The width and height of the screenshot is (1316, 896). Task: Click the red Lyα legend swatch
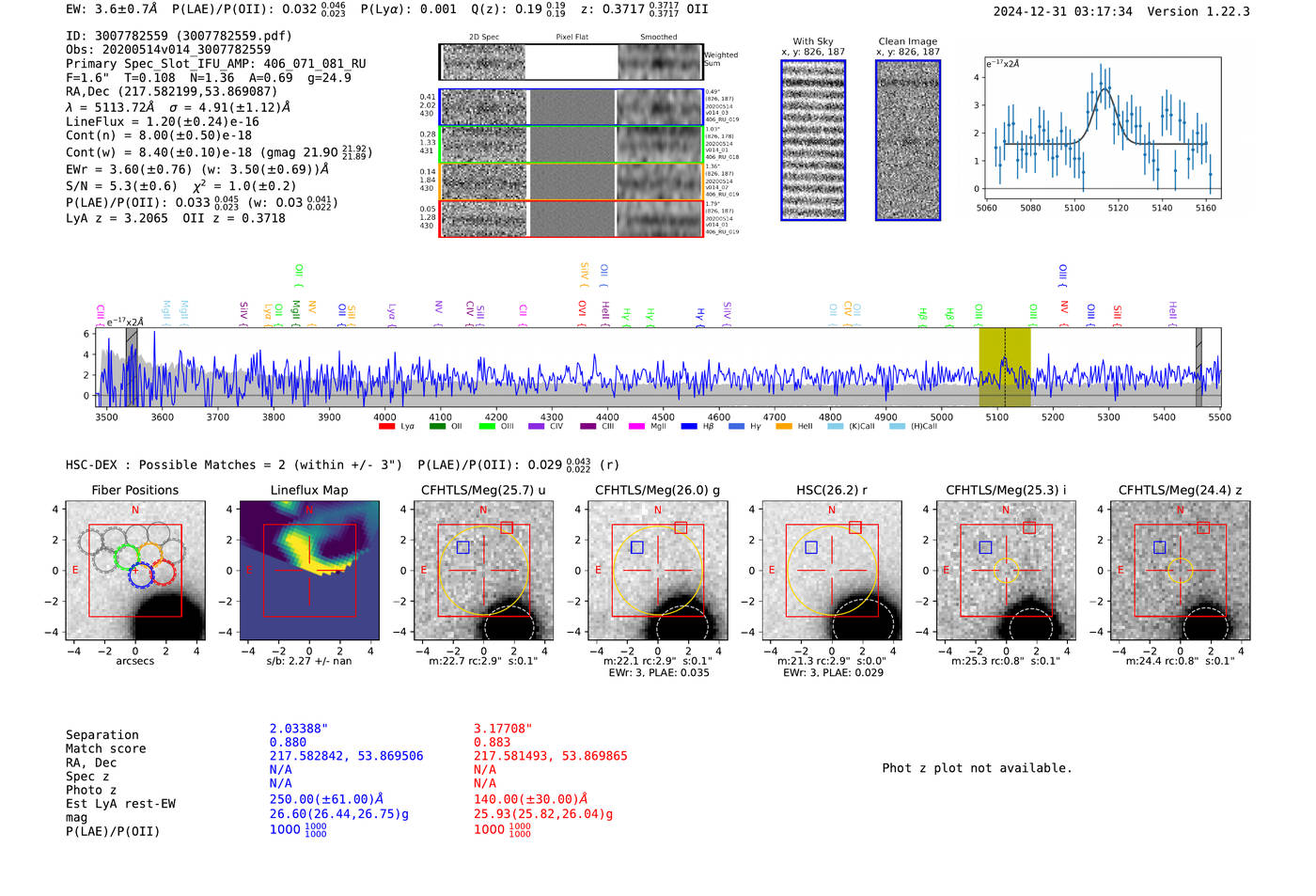(386, 427)
